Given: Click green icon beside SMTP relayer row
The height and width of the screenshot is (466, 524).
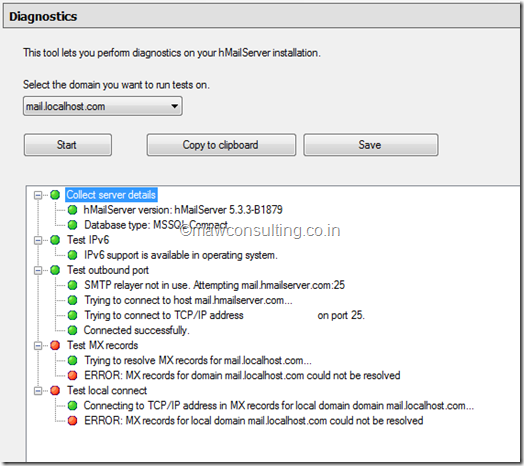Looking at the screenshot, I should (72, 285).
